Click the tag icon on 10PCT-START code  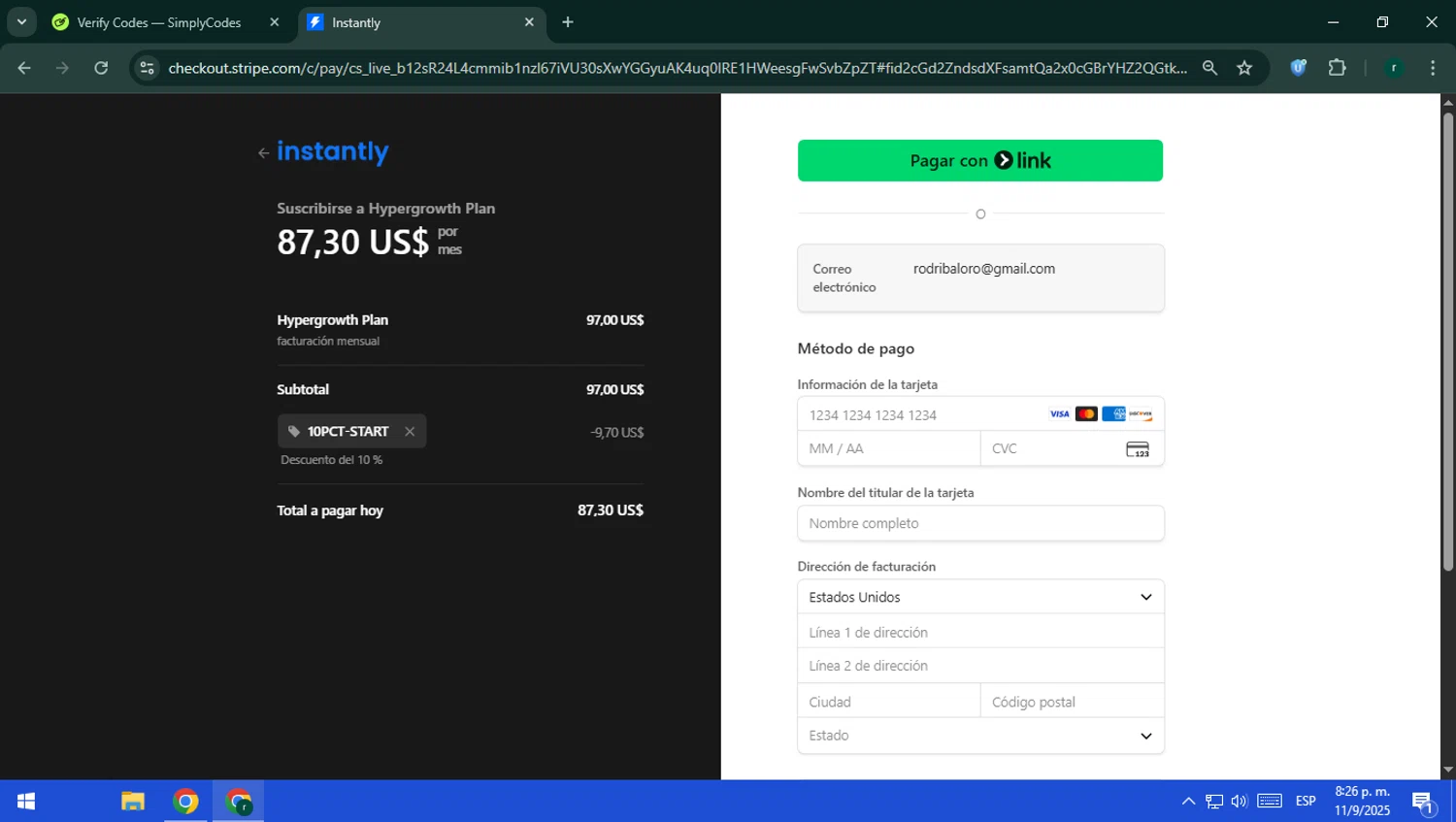(x=294, y=432)
